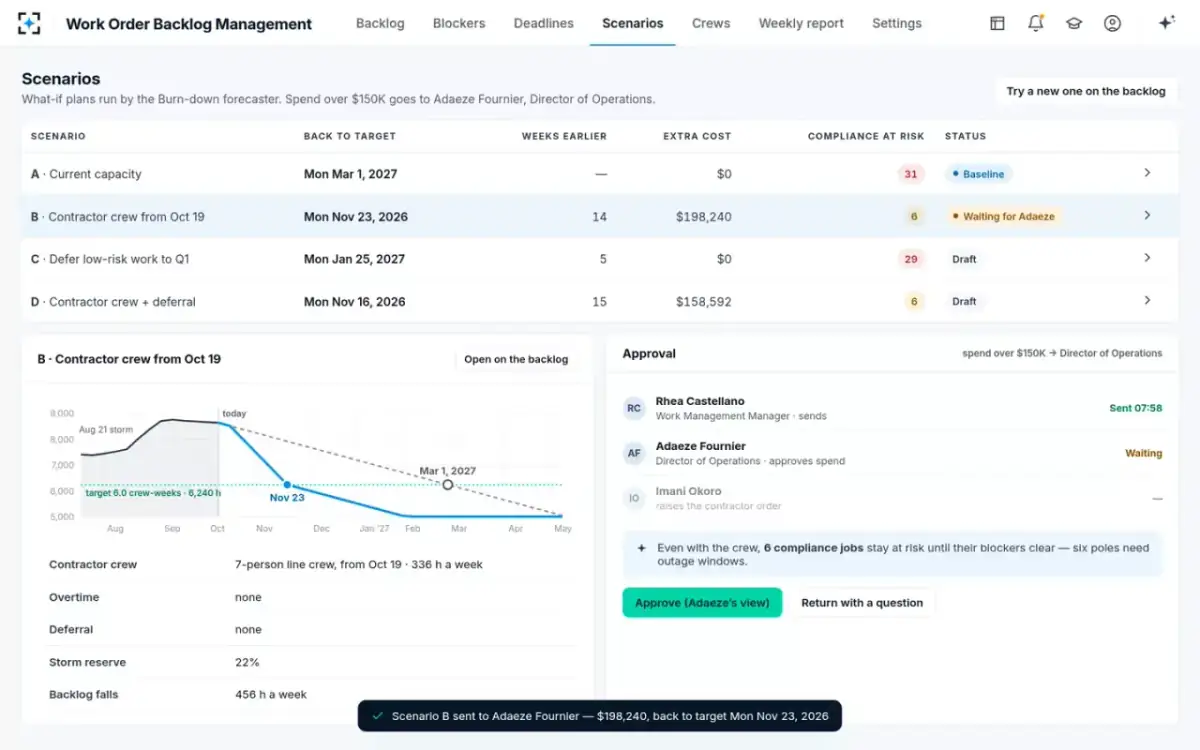Click the Mon Jan 25, 2027 date cell
1200x750 pixels.
click(354, 259)
